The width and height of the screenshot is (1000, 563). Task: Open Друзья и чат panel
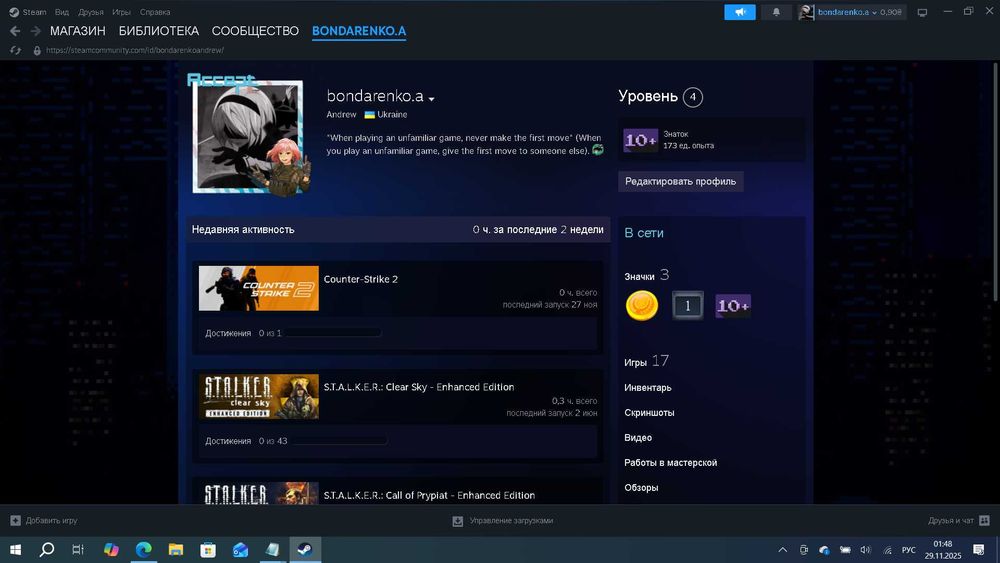959,521
